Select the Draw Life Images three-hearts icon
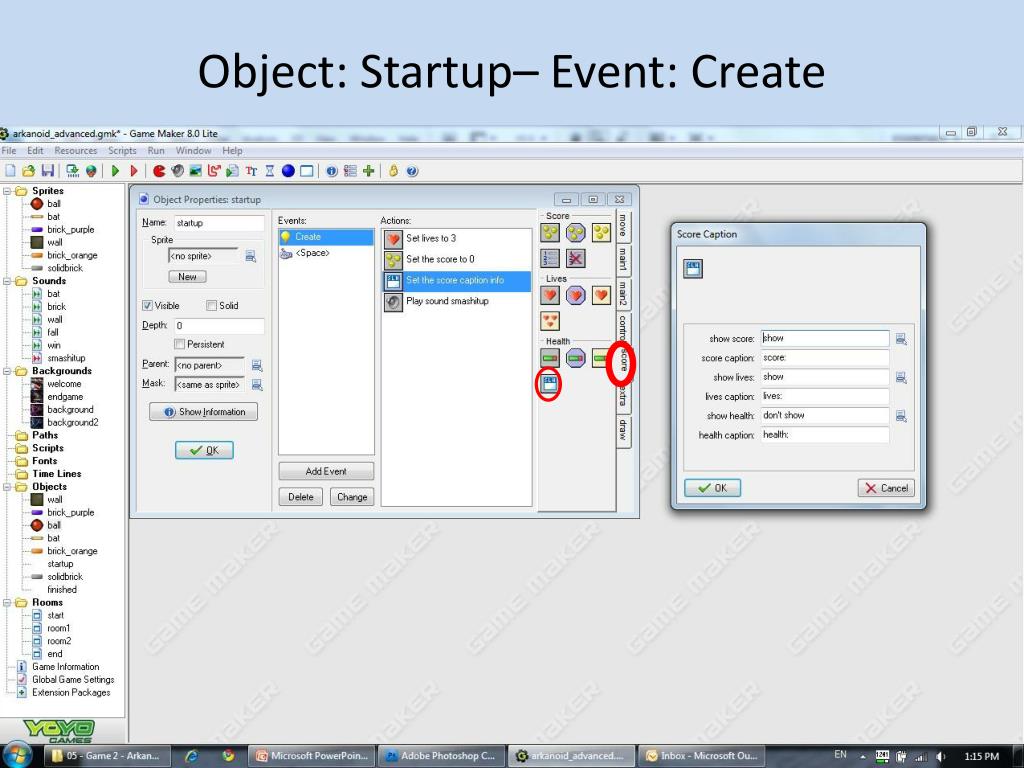The height and width of the screenshot is (768, 1024). [550, 321]
